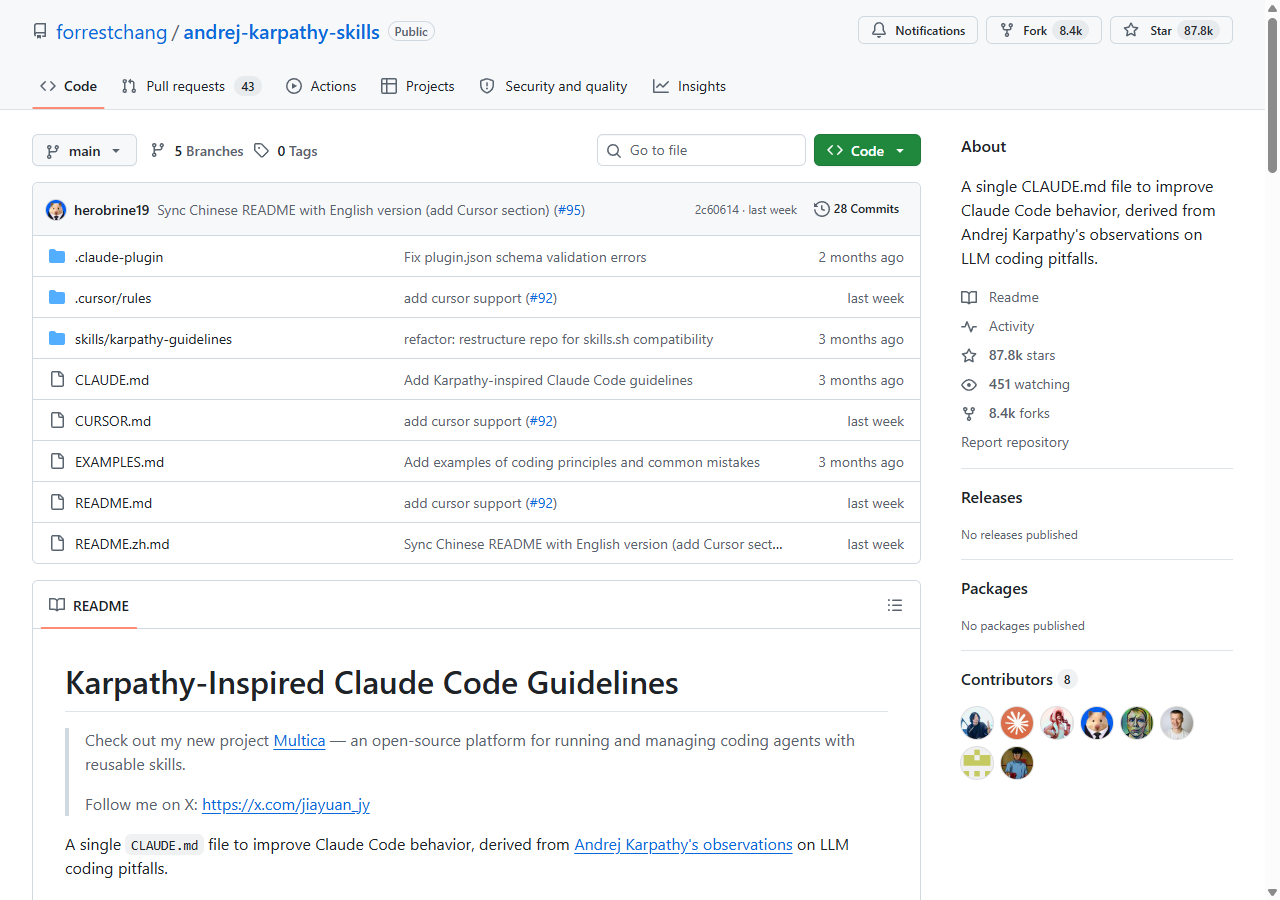Click the book icon next to Readme
Screen dimensions: 1280x900
pyautogui.click(x=969, y=297)
